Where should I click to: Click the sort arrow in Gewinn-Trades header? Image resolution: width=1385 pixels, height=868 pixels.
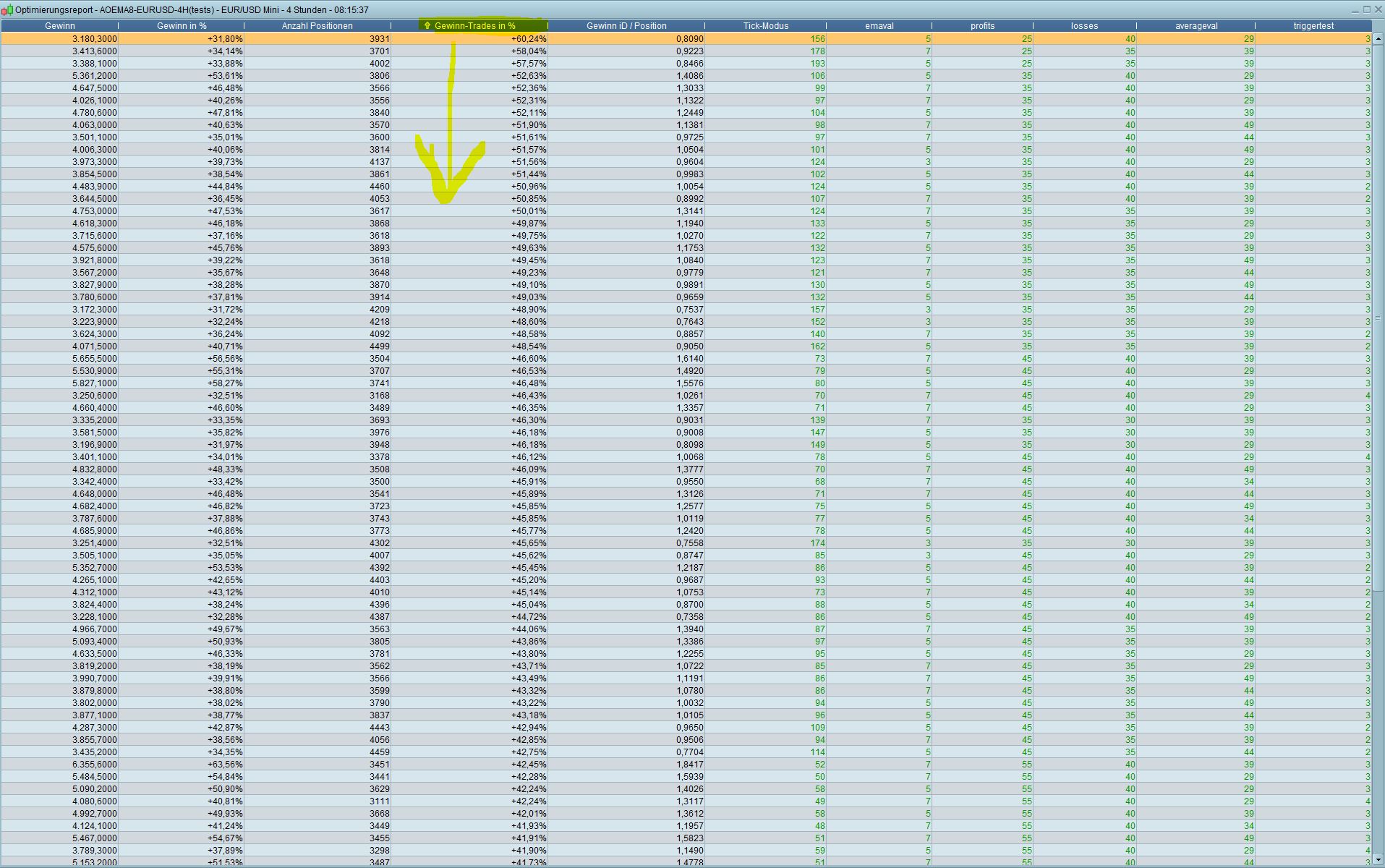coord(427,25)
